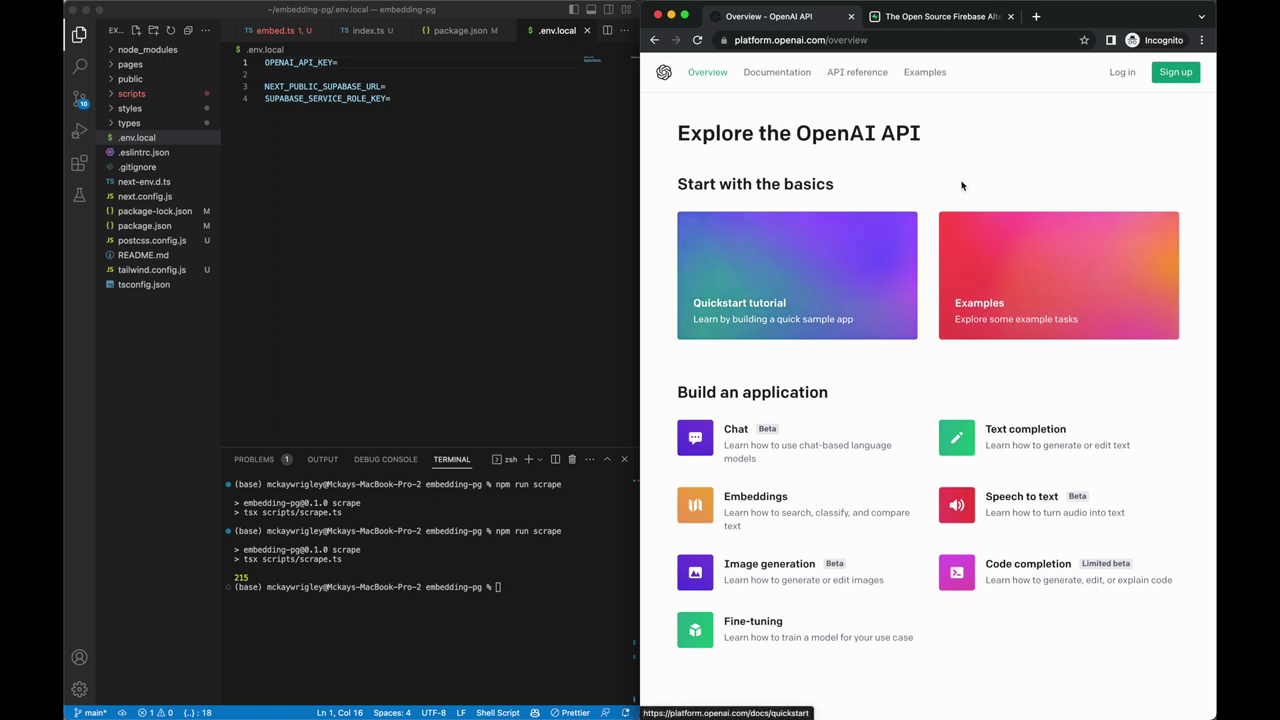Open the Explorer view in VS Code activity bar
The width and height of the screenshot is (1280, 720).
(79, 35)
